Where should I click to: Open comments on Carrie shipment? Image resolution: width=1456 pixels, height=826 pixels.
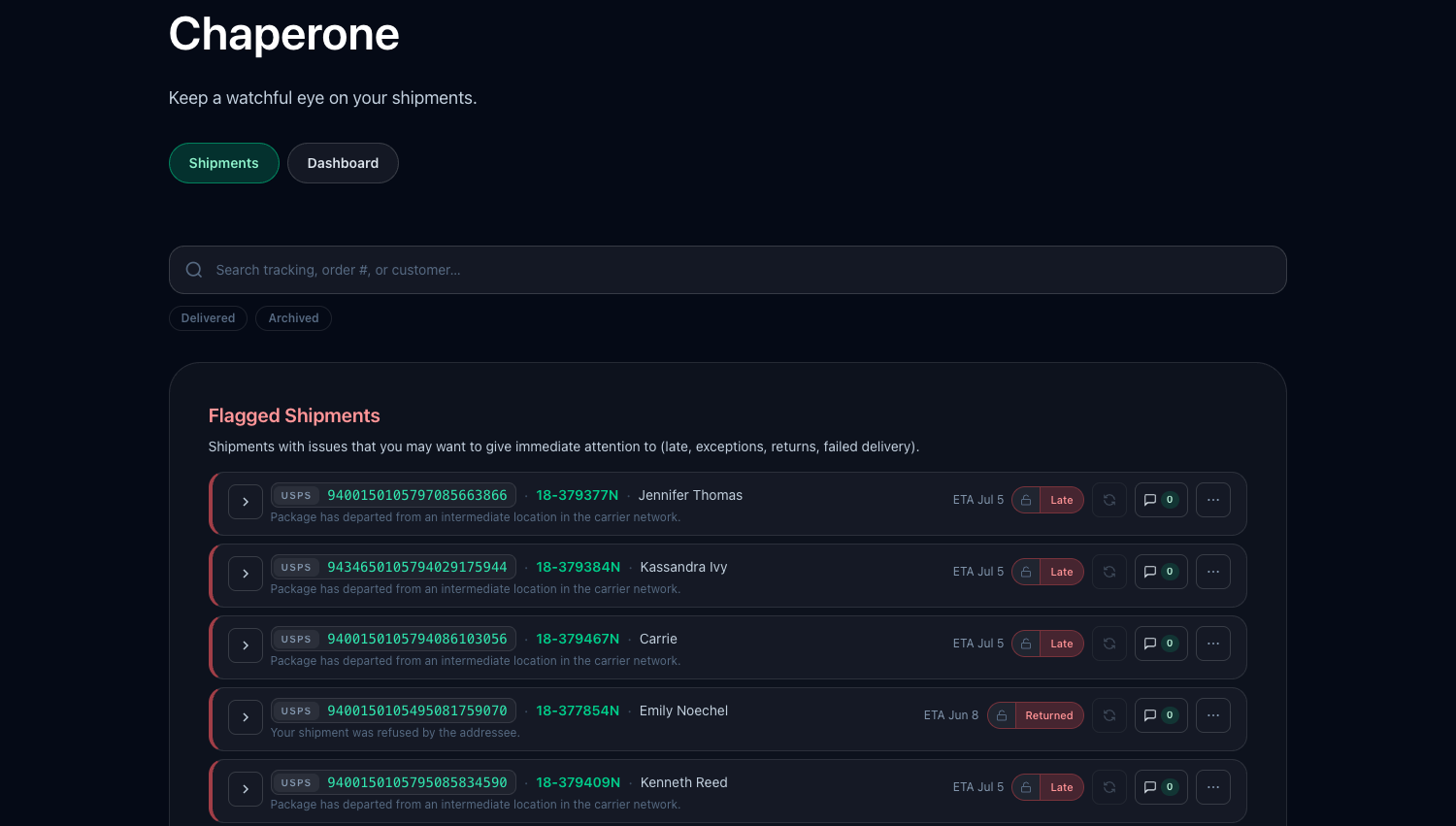tap(1161, 644)
